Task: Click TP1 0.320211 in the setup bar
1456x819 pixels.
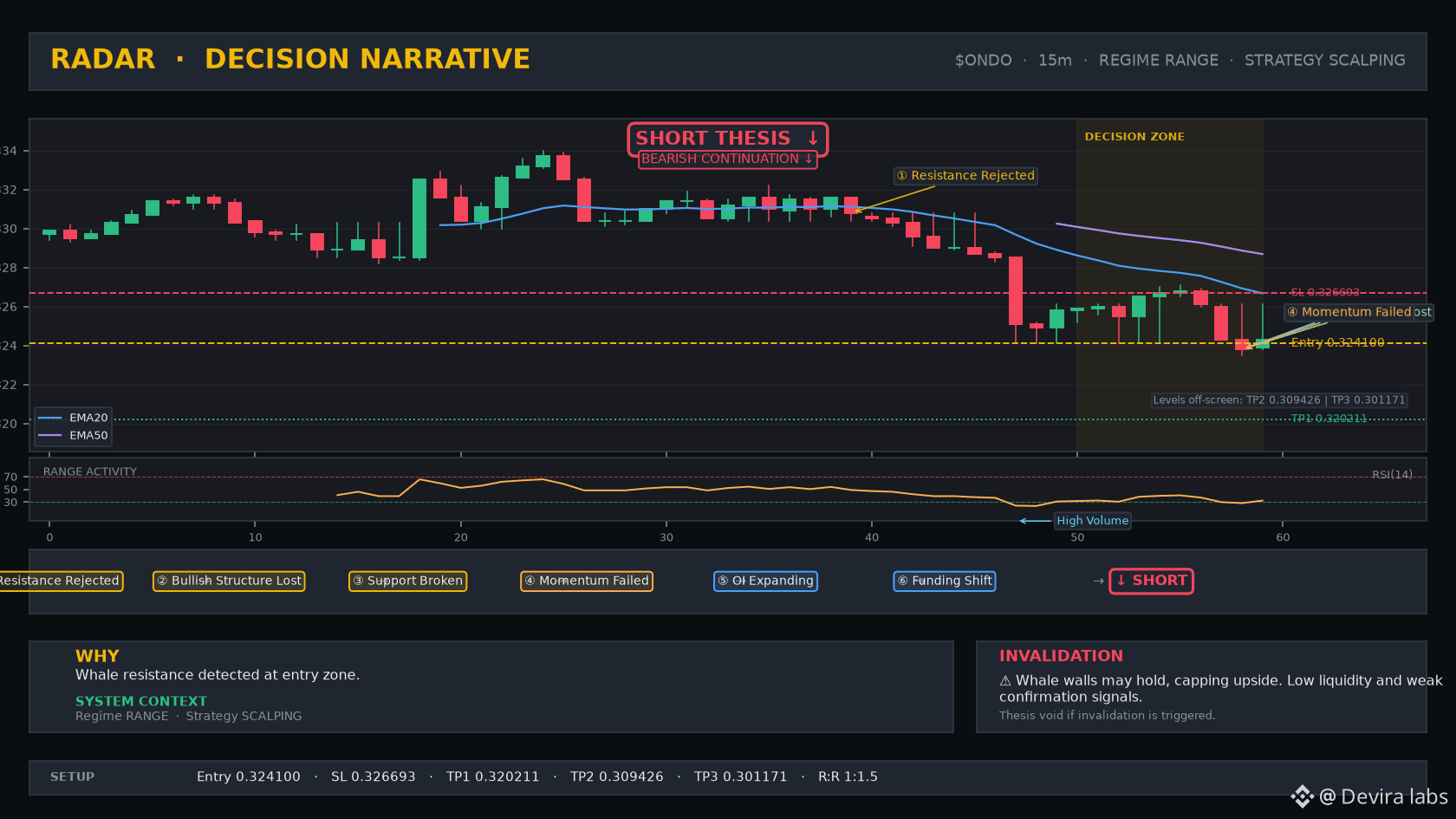Action: [493, 777]
